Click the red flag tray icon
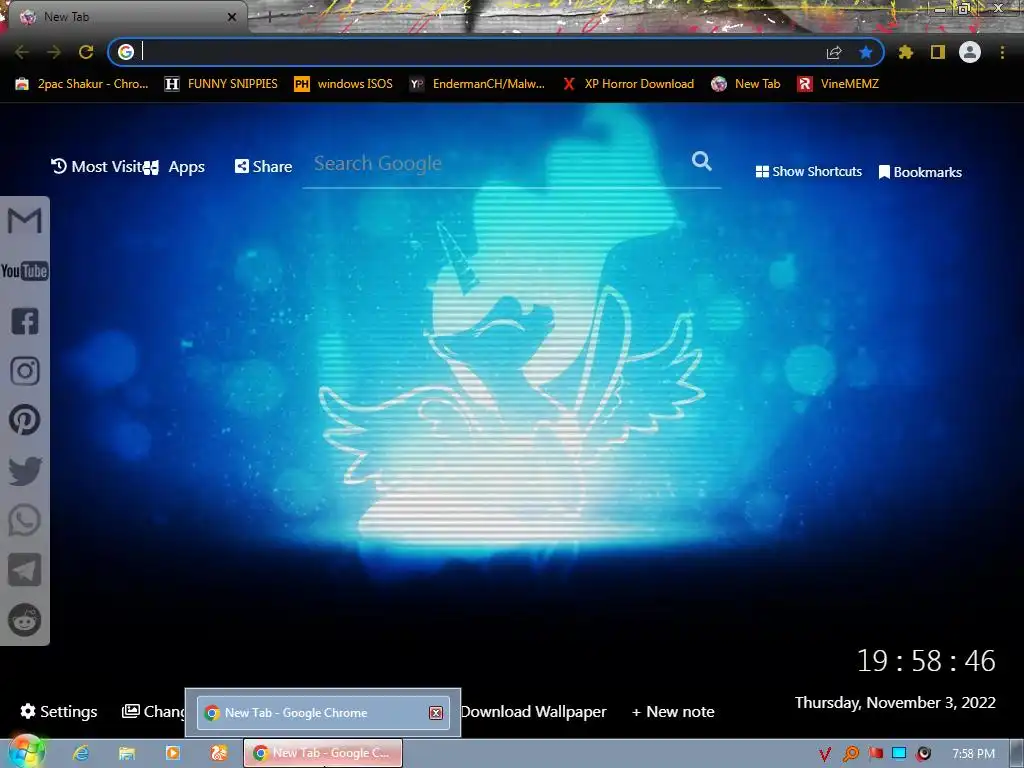 pyautogui.click(x=875, y=754)
